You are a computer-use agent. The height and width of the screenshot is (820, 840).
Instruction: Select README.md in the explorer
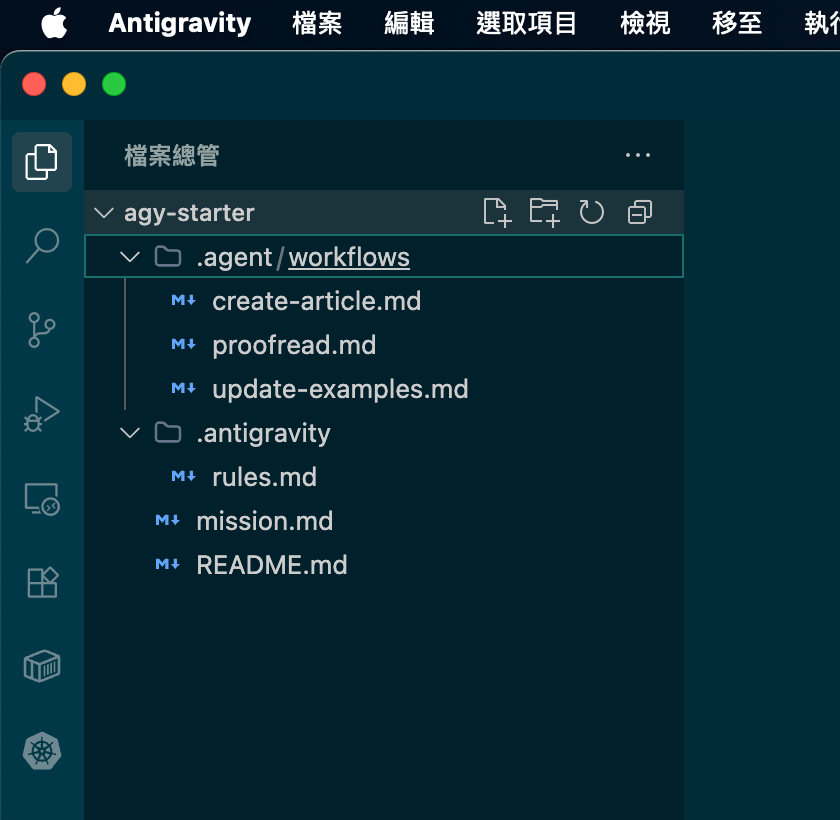click(271, 565)
